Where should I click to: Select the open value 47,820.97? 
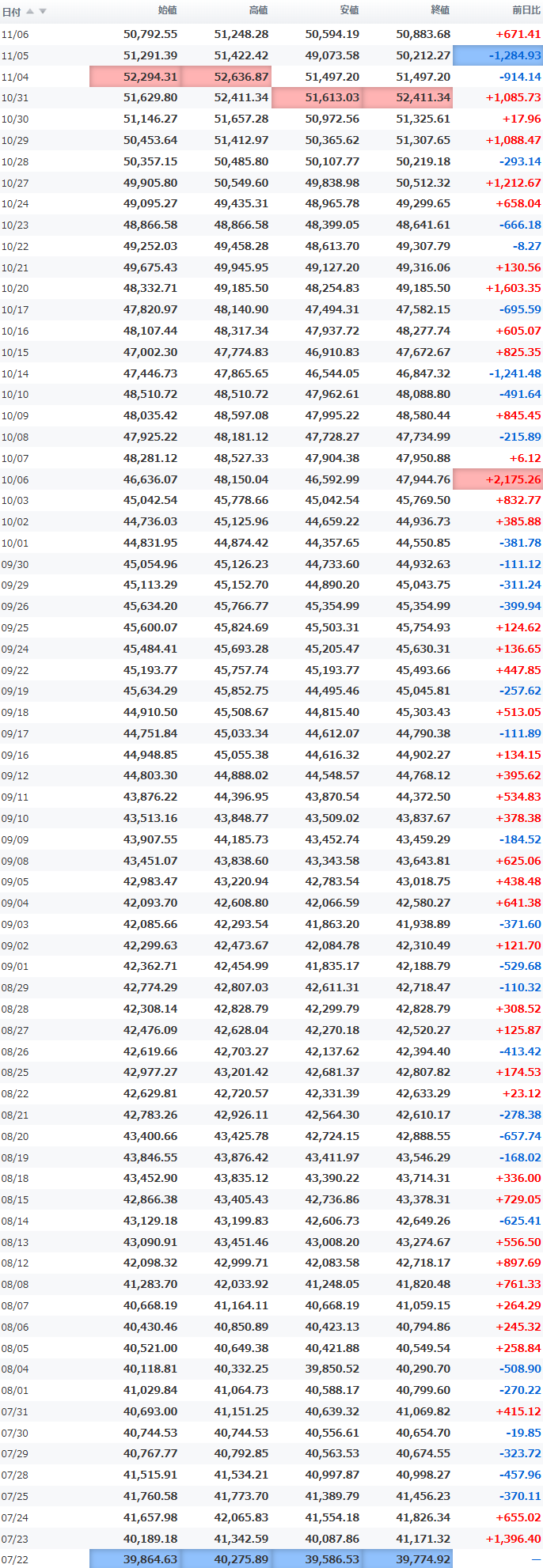coord(150,309)
